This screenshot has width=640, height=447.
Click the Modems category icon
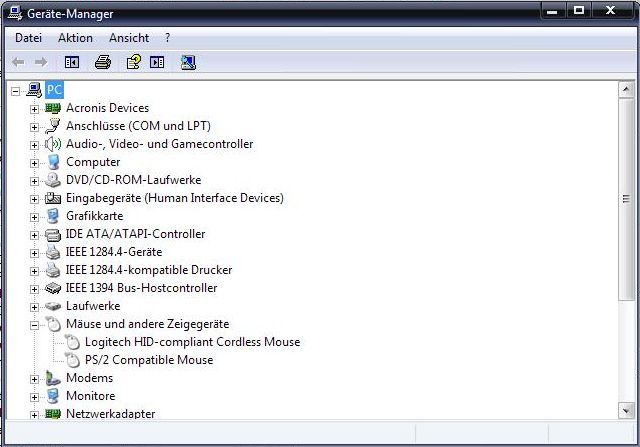(53, 378)
